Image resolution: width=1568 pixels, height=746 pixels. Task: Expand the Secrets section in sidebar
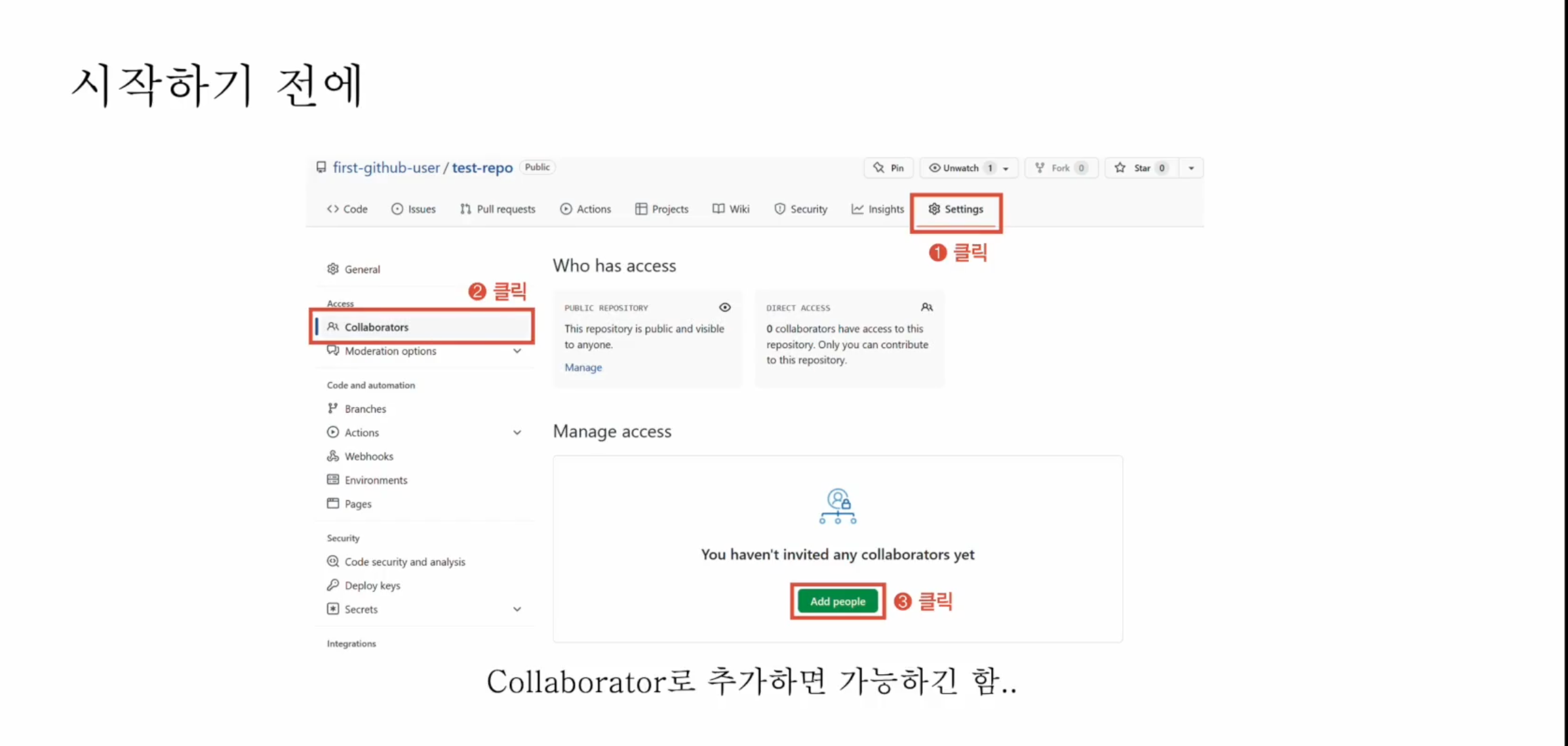click(517, 609)
